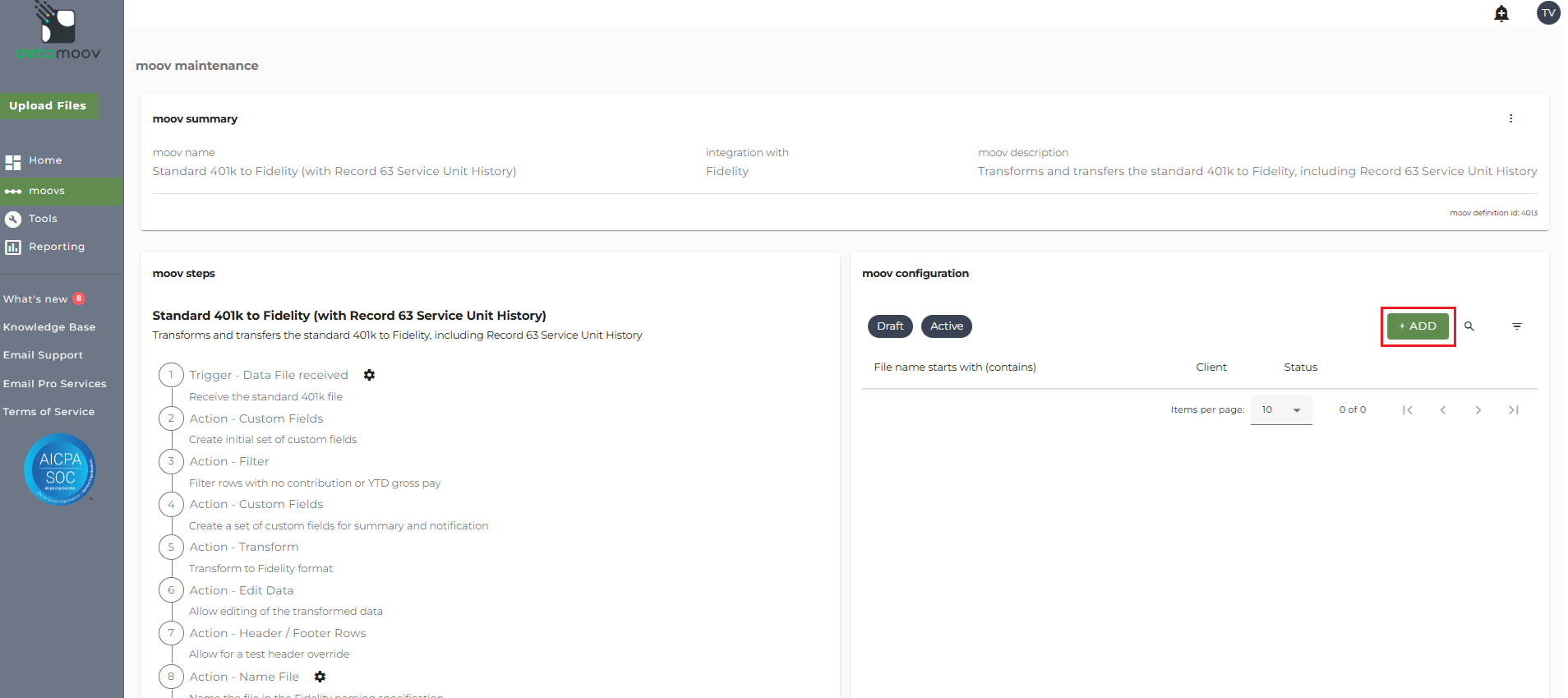The image size is (1568, 698).
Task: Click the 0 of 0 pagination label
Action: tap(1353, 409)
